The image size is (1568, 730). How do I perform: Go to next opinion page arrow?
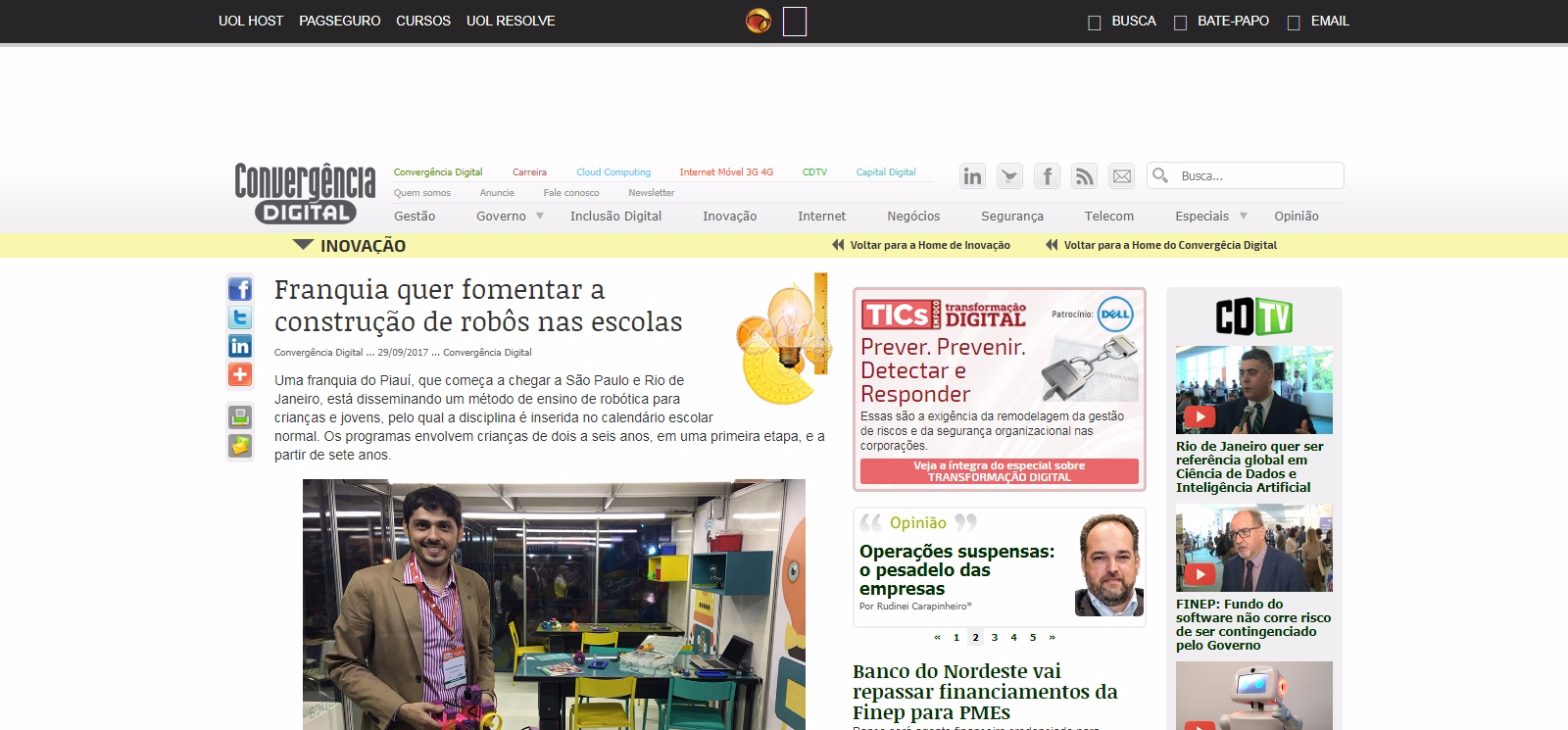tap(1053, 637)
